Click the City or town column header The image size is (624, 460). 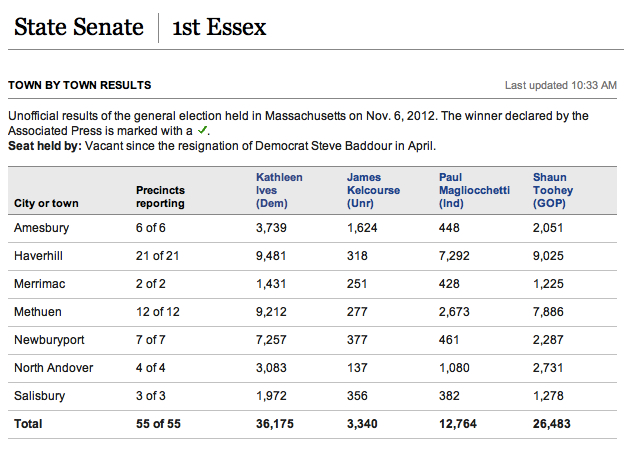[46, 203]
